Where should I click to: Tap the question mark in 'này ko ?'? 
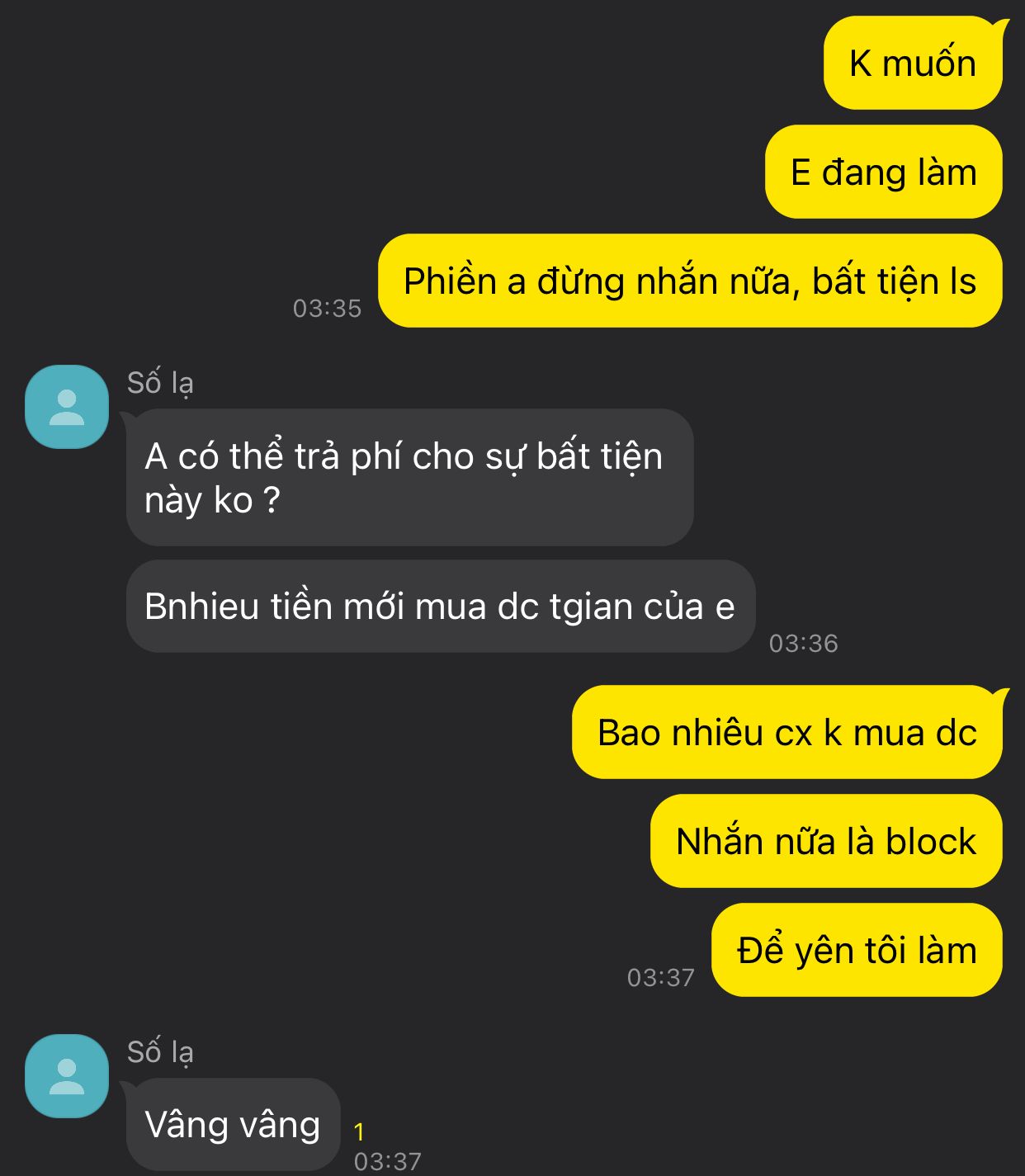(272, 500)
